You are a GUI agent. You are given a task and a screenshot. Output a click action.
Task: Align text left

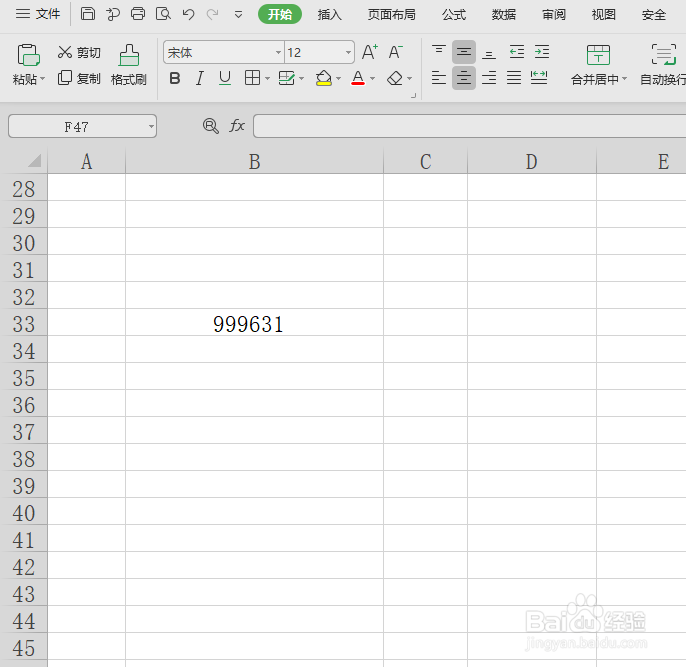pos(439,78)
